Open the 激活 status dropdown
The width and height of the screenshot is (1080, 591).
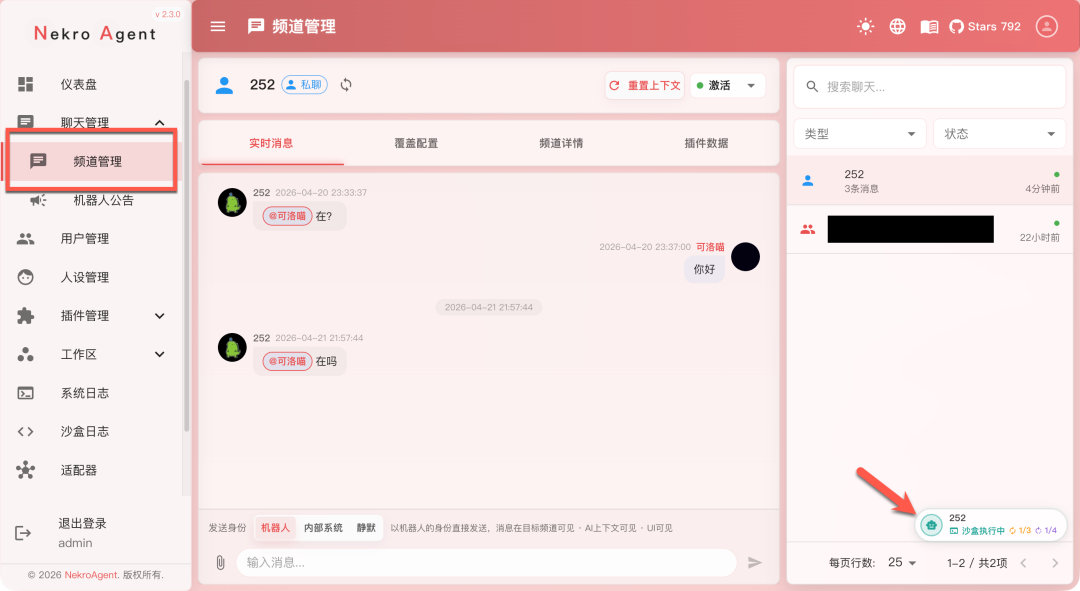point(727,85)
